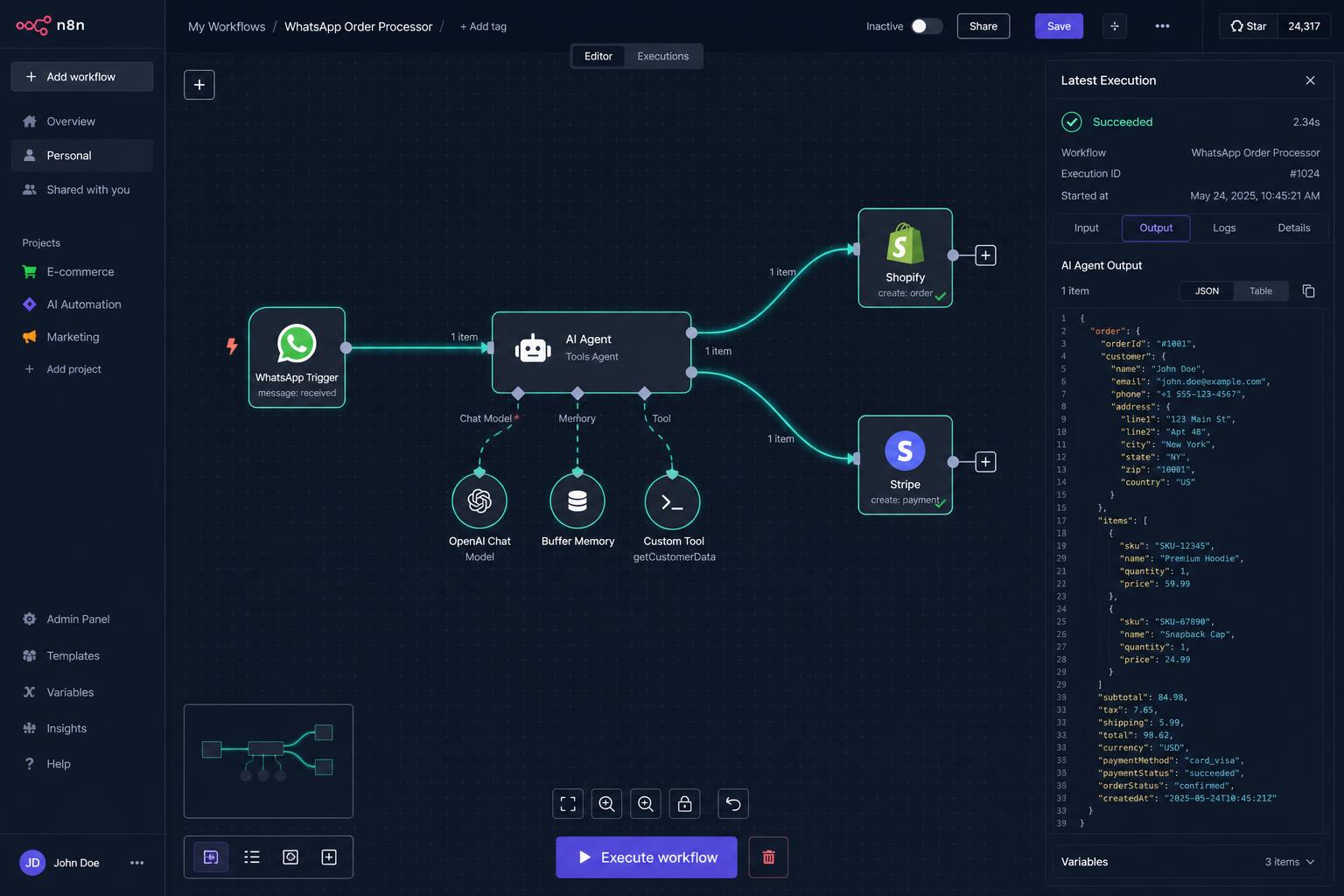Screen dimensions: 1344x896
Task: Open the AI Automation project diamond icon
Action: point(30,304)
